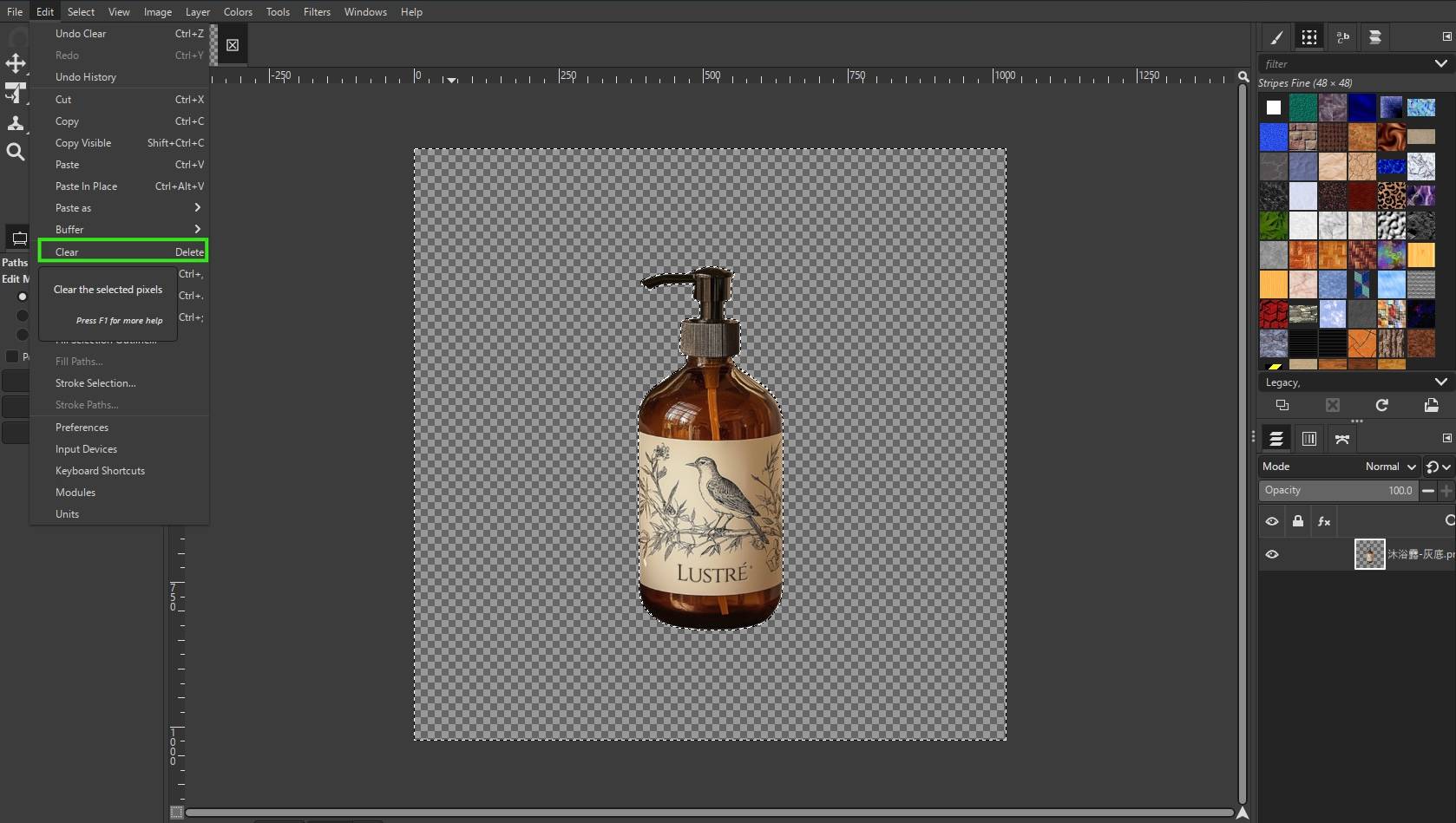The image size is (1456, 823).
Task: Pick the white pattern swatch
Action: pyautogui.click(x=1274, y=108)
